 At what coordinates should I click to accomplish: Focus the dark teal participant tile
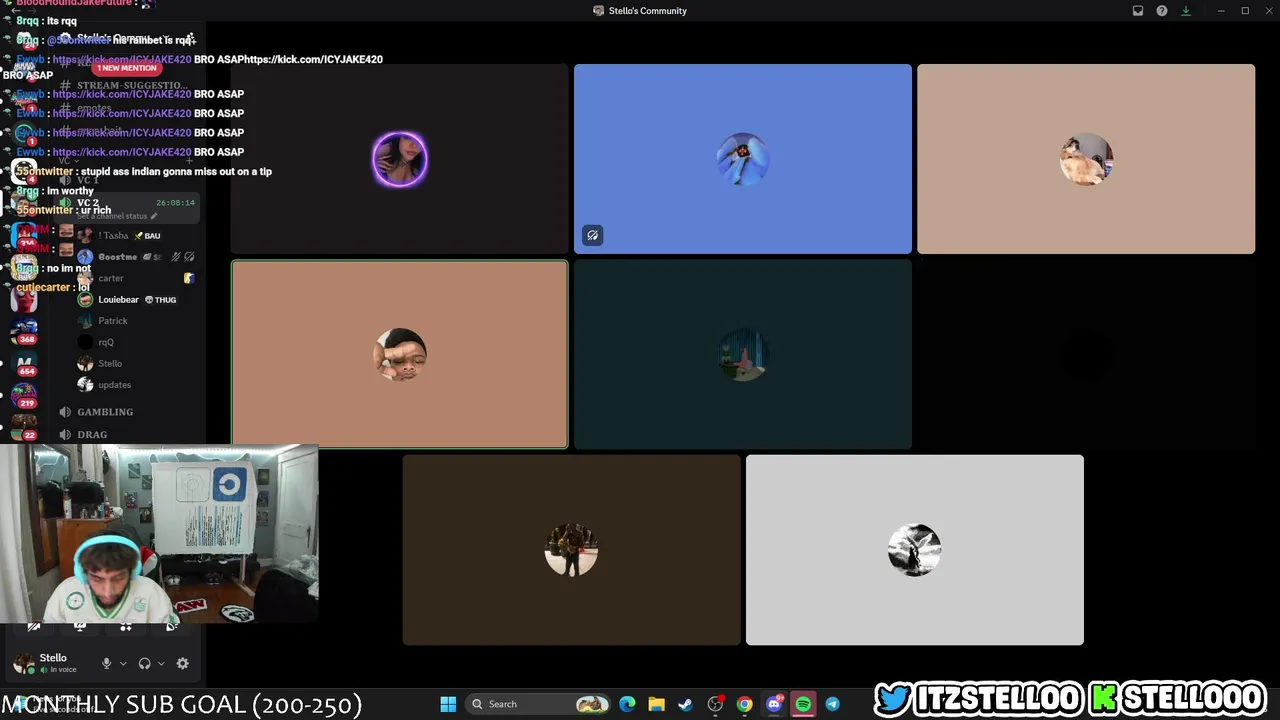pyautogui.click(x=743, y=354)
